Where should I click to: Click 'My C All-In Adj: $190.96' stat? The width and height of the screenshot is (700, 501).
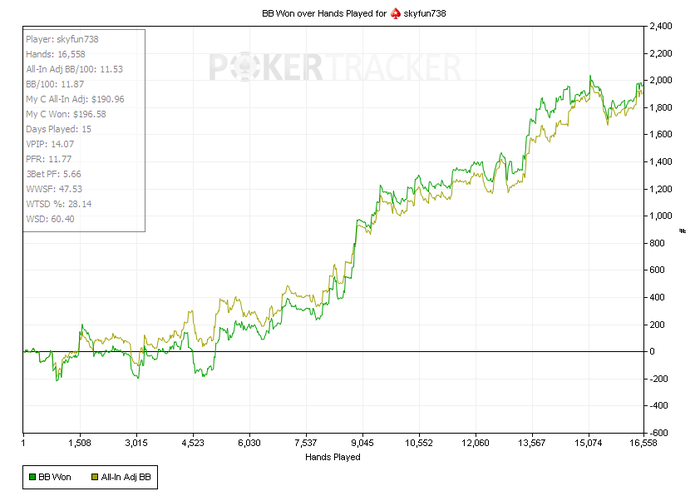tap(75, 99)
